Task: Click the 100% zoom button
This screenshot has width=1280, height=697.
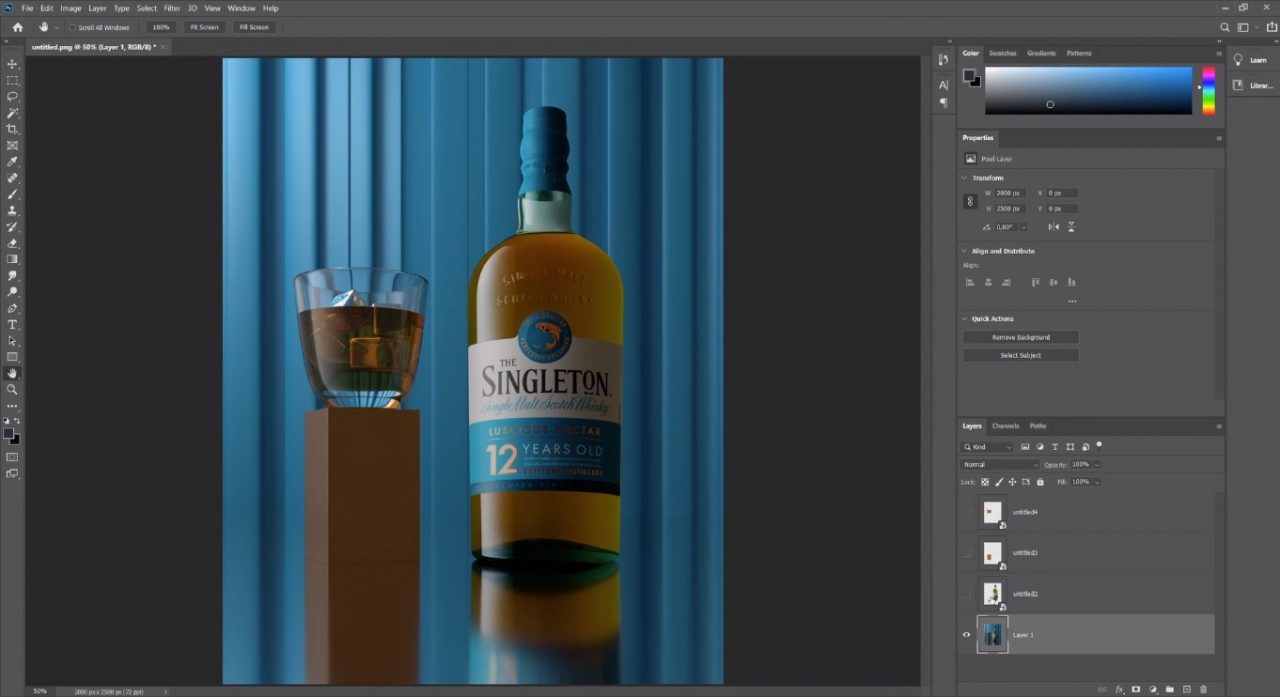Action: (x=160, y=27)
